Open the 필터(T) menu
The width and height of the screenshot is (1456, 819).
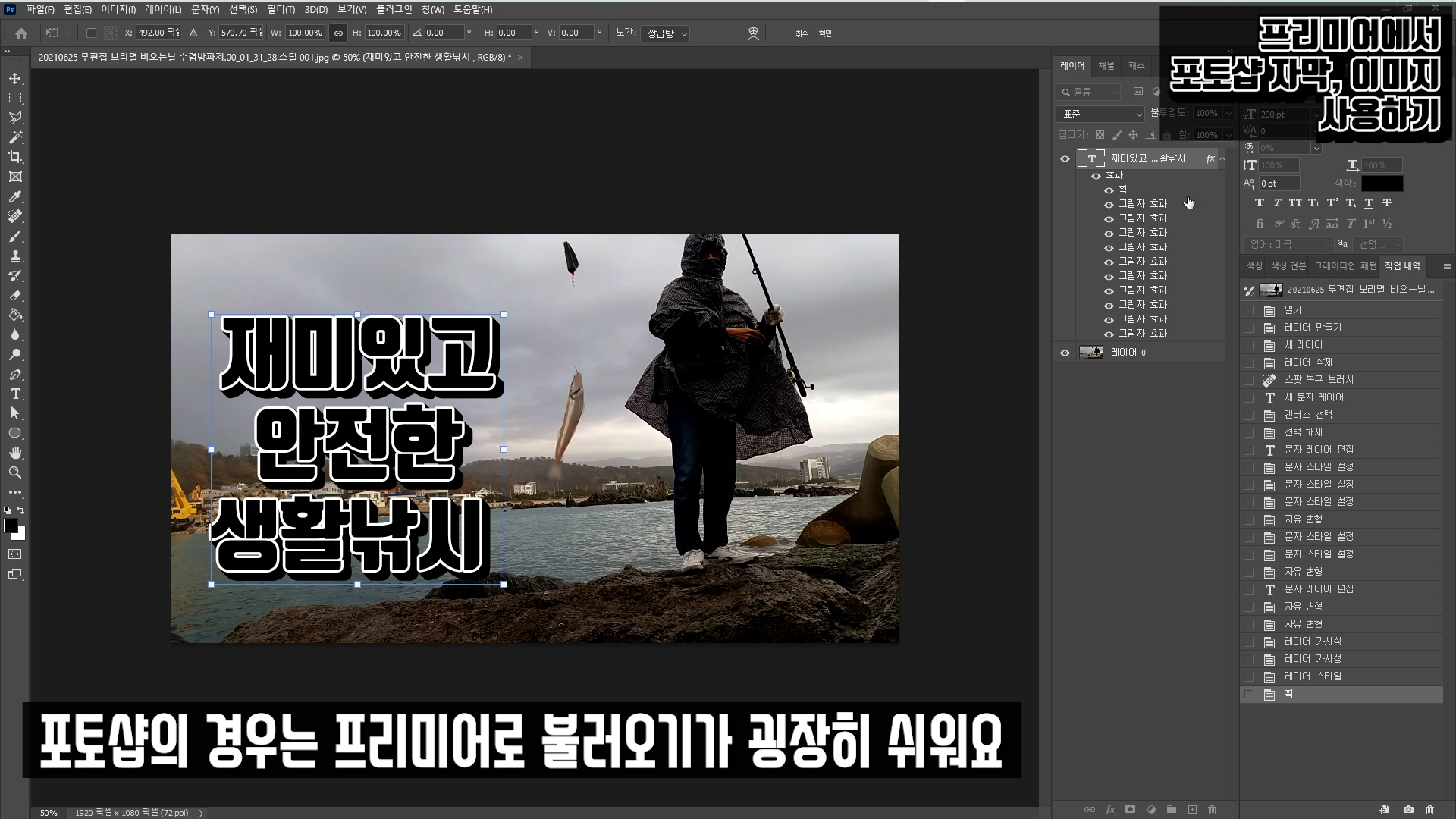pos(281,10)
